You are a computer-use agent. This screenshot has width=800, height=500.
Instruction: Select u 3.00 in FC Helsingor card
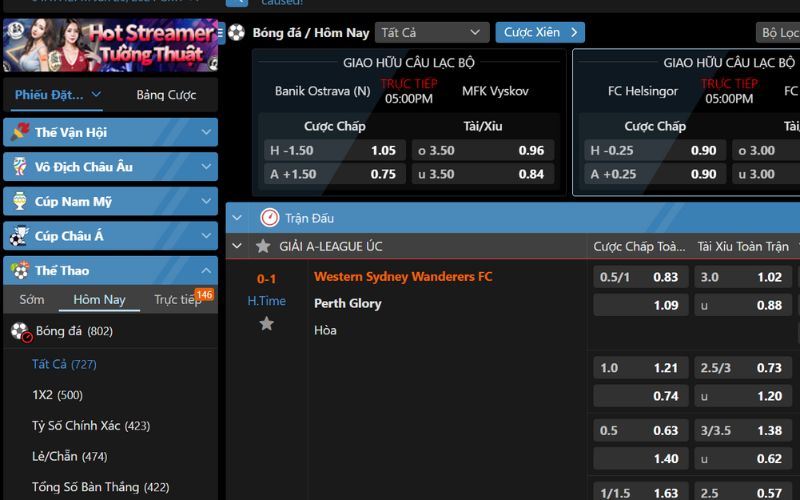coord(766,174)
